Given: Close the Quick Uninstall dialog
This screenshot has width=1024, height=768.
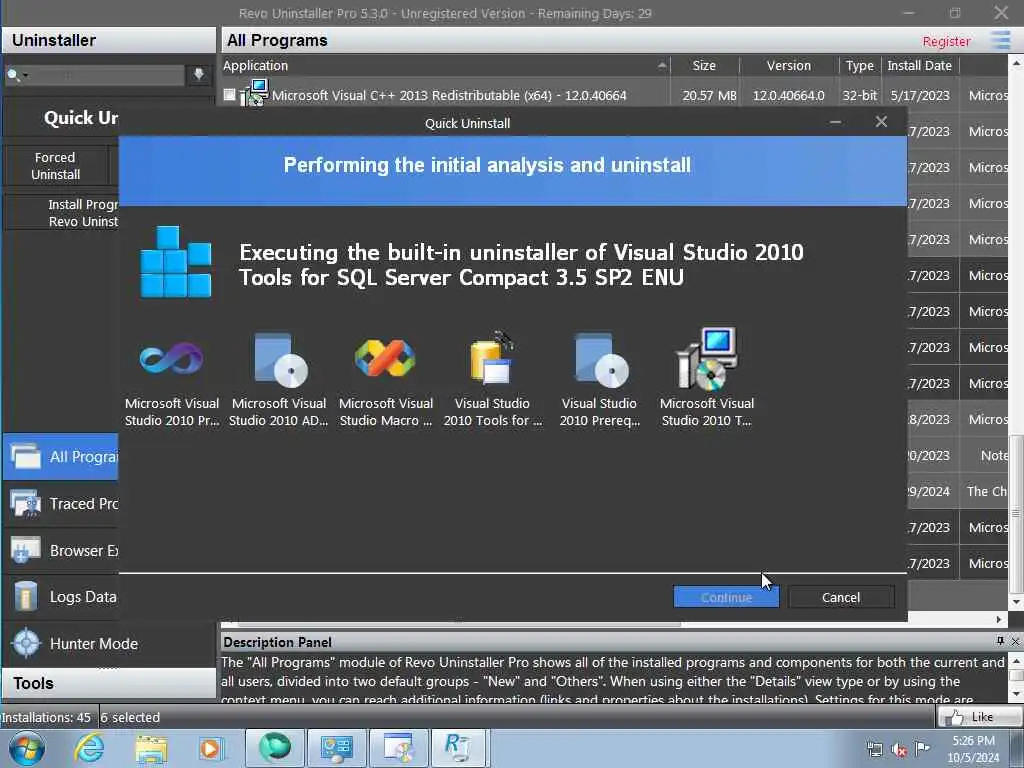Looking at the screenshot, I should click(881, 122).
